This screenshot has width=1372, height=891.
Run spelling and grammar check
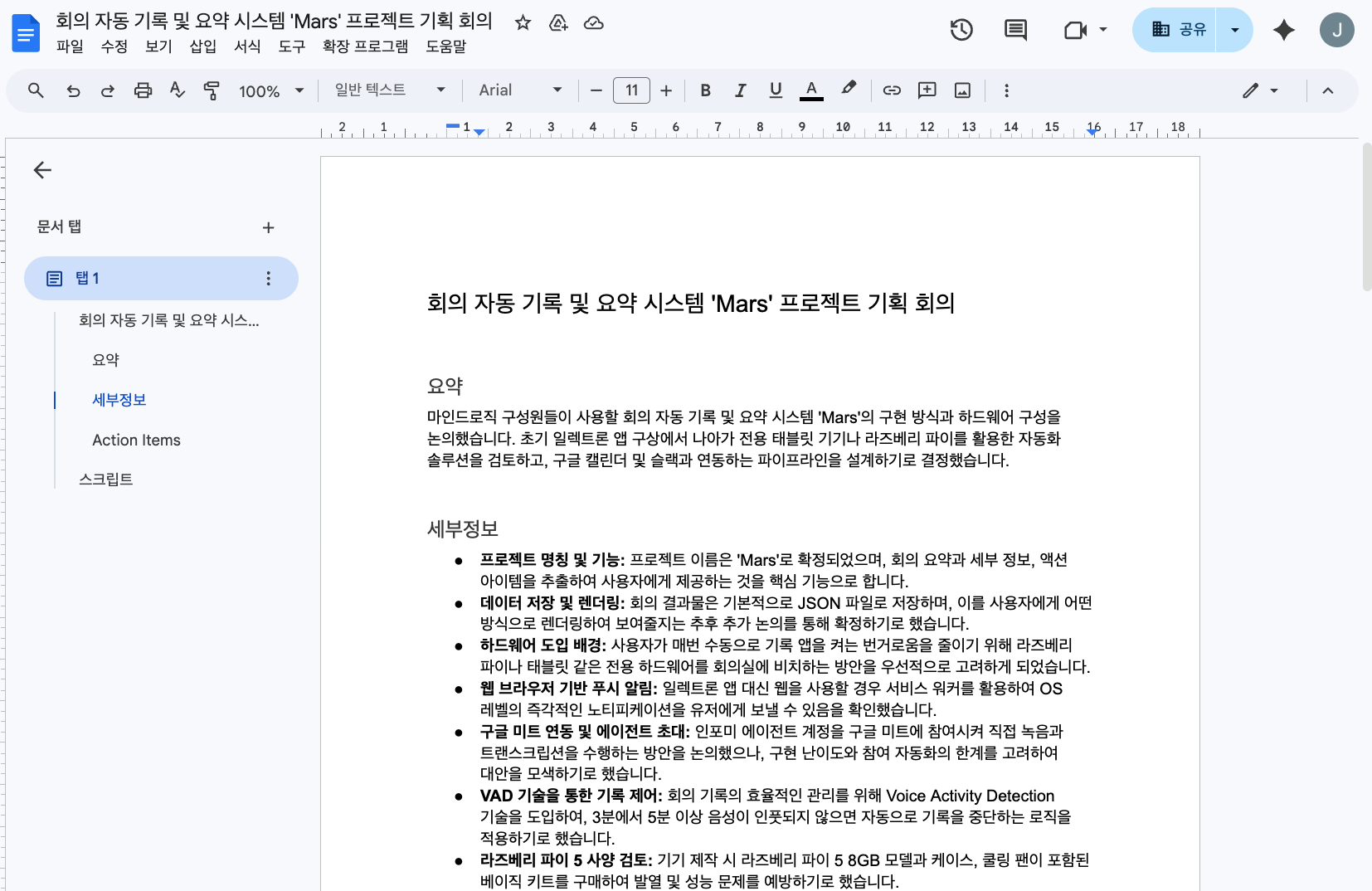point(177,90)
